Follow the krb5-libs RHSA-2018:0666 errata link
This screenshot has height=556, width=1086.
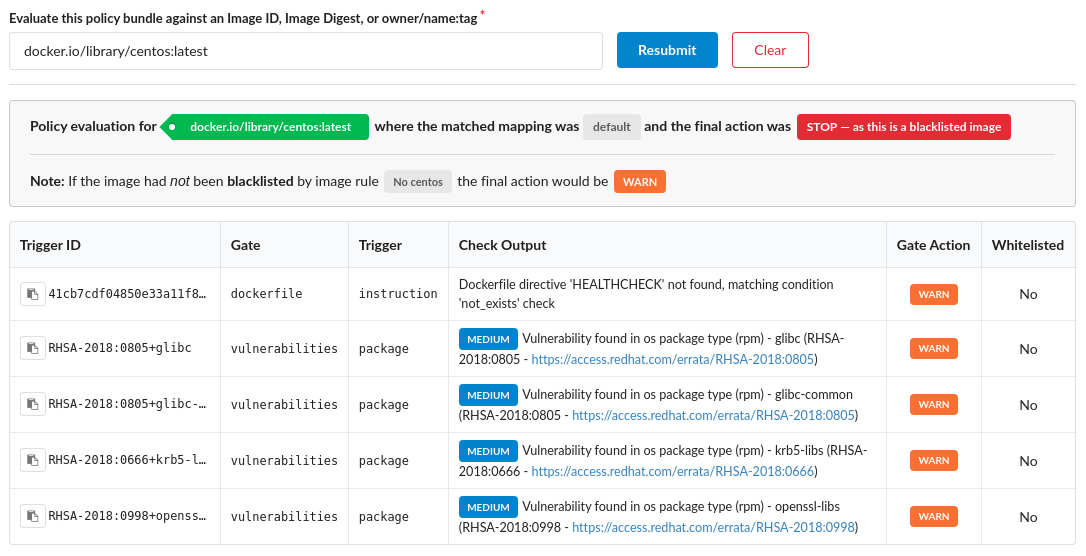click(x=673, y=471)
